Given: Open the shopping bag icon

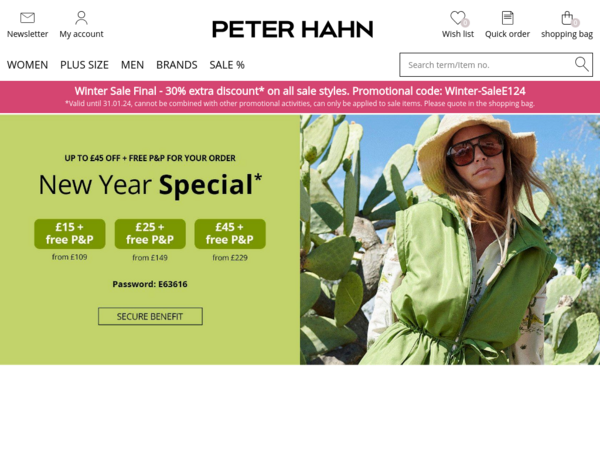Looking at the screenshot, I should (568, 18).
